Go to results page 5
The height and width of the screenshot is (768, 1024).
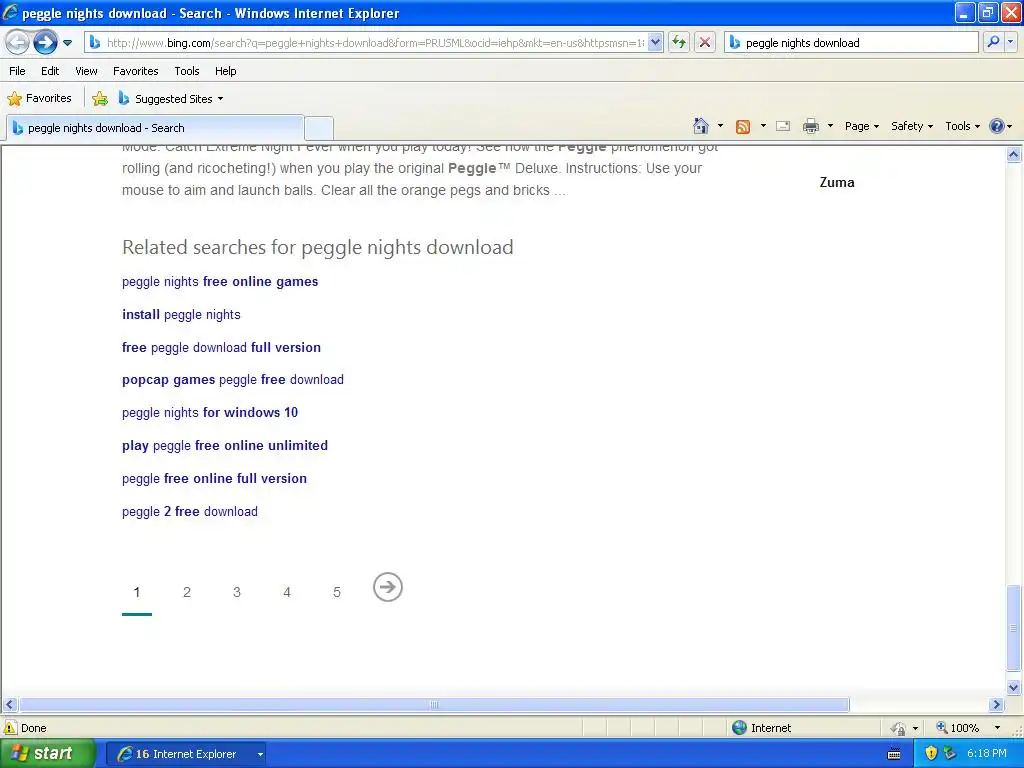pos(337,592)
